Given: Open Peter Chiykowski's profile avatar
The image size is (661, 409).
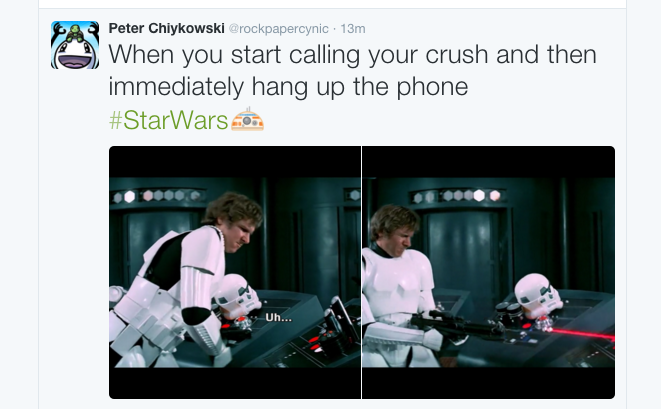Looking at the screenshot, I should coord(75,45).
